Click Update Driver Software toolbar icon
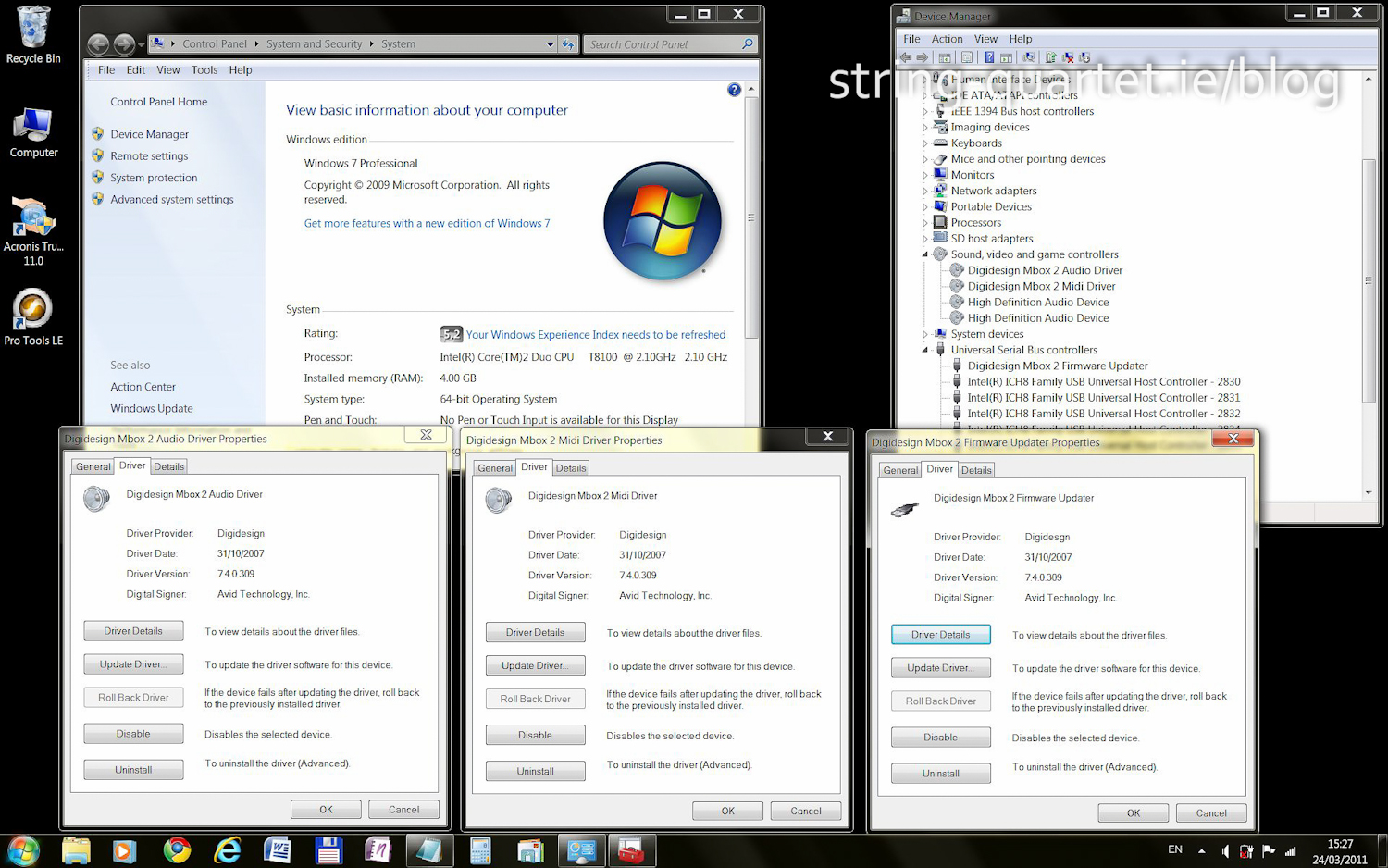 pos(1051,57)
